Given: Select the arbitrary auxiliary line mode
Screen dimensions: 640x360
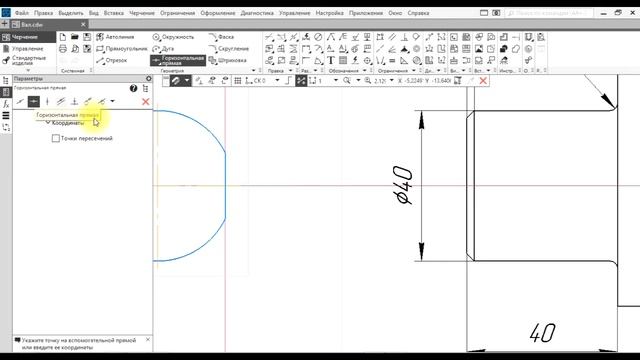Looking at the screenshot, I should pyautogui.click(x=20, y=102).
